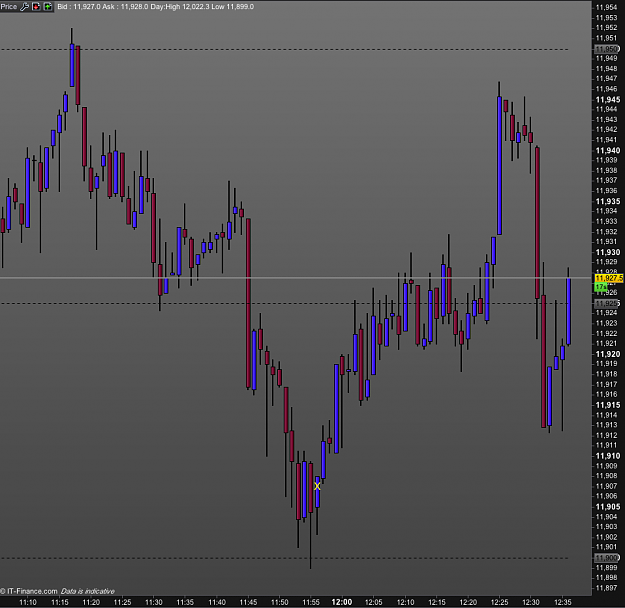Click the Data is indicative notice
The width and height of the screenshot is (625, 608).
pyautogui.click(x=88, y=591)
